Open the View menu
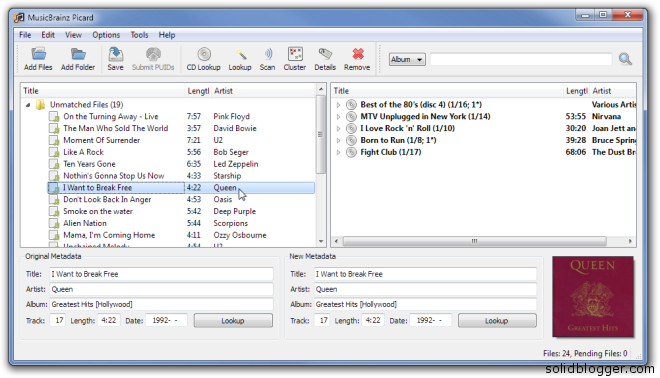660x378 pixels. pos(73,35)
